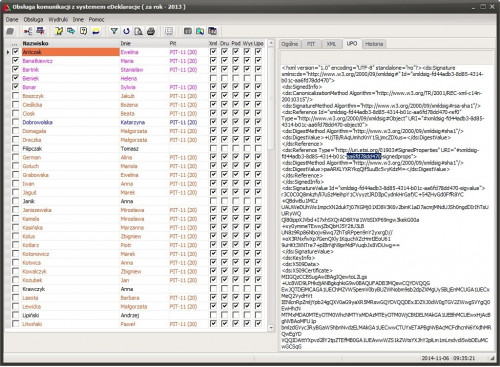Click the greyed-out monitor toolbar icon
Screen dimensions: 500x367
tap(169, 31)
